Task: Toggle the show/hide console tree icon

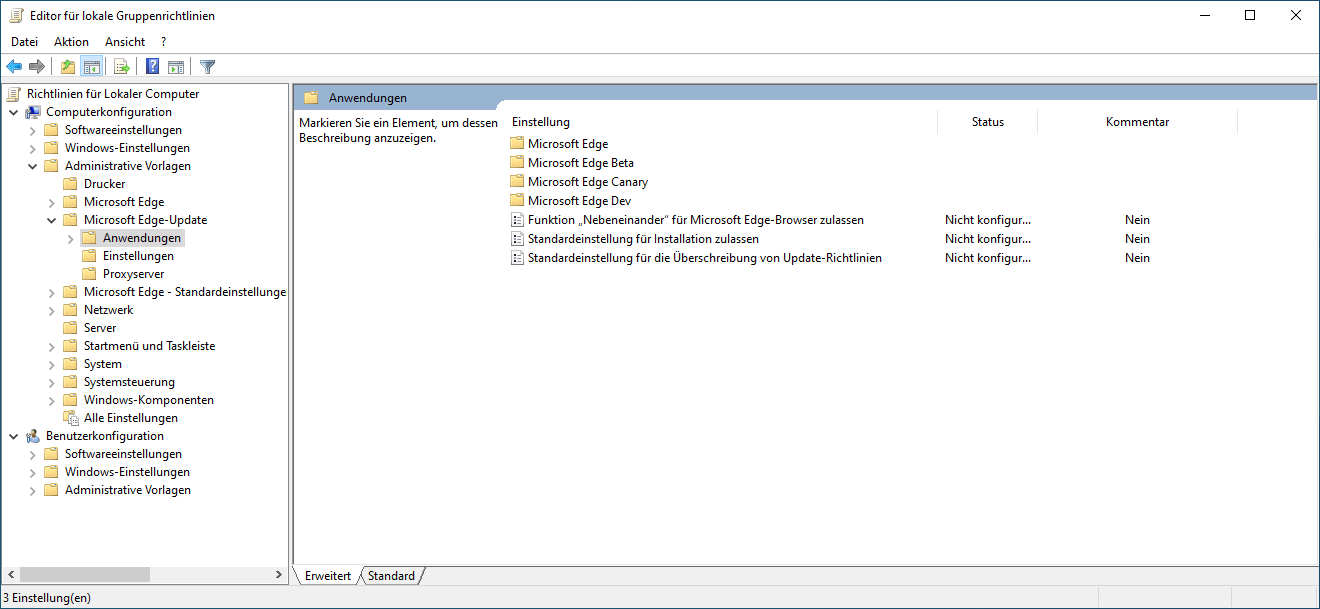Action: (91, 67)
